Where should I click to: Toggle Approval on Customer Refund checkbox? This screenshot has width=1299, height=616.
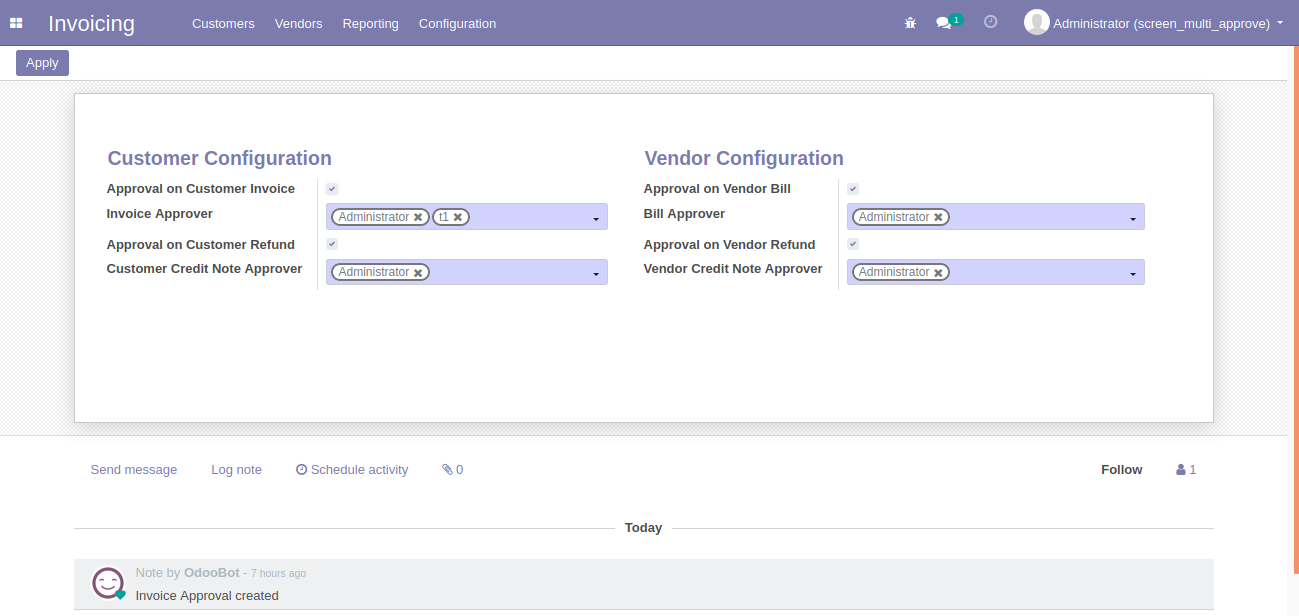[x=332, y=244]
